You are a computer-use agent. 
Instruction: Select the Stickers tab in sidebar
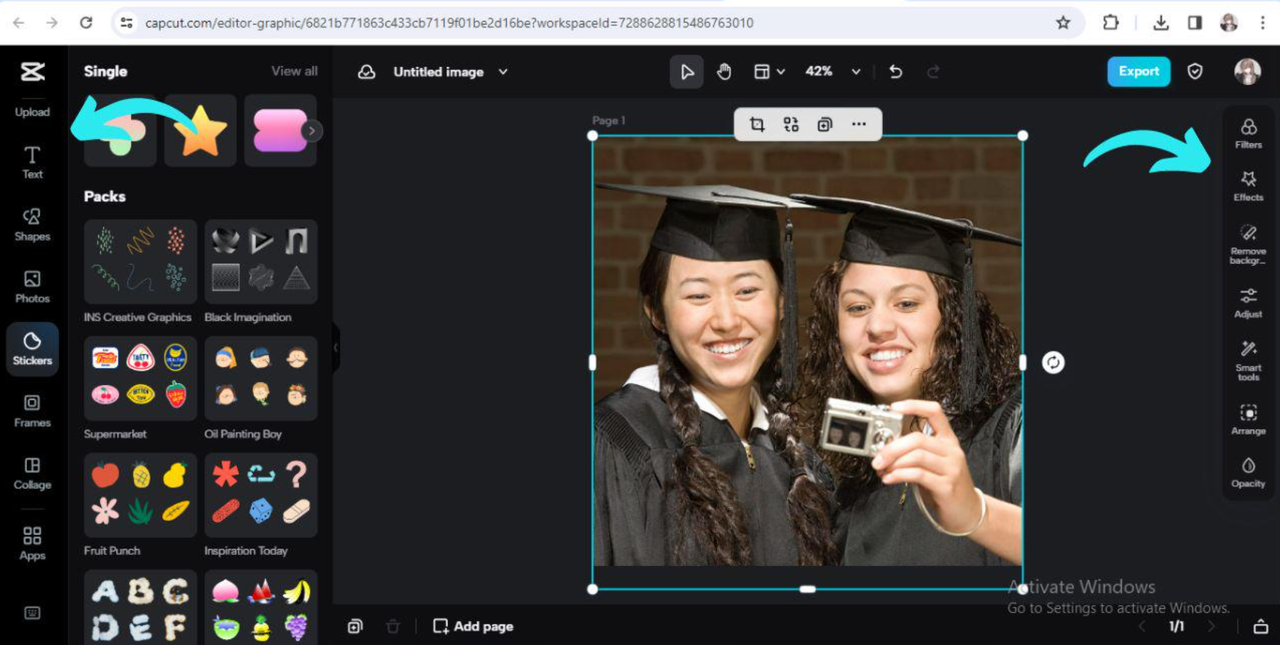coord(32,348)
